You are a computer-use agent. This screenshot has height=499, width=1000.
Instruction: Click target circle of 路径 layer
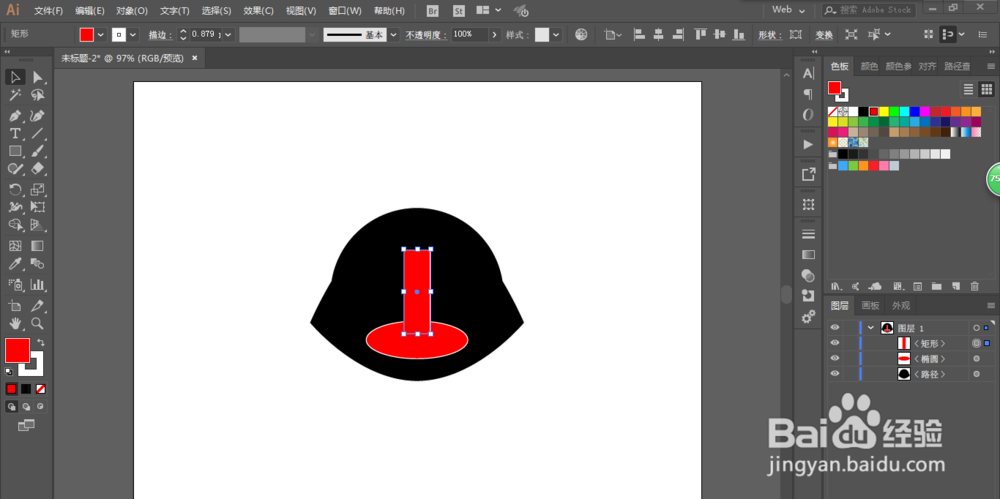pyautogui.click(x=976, y=374)
